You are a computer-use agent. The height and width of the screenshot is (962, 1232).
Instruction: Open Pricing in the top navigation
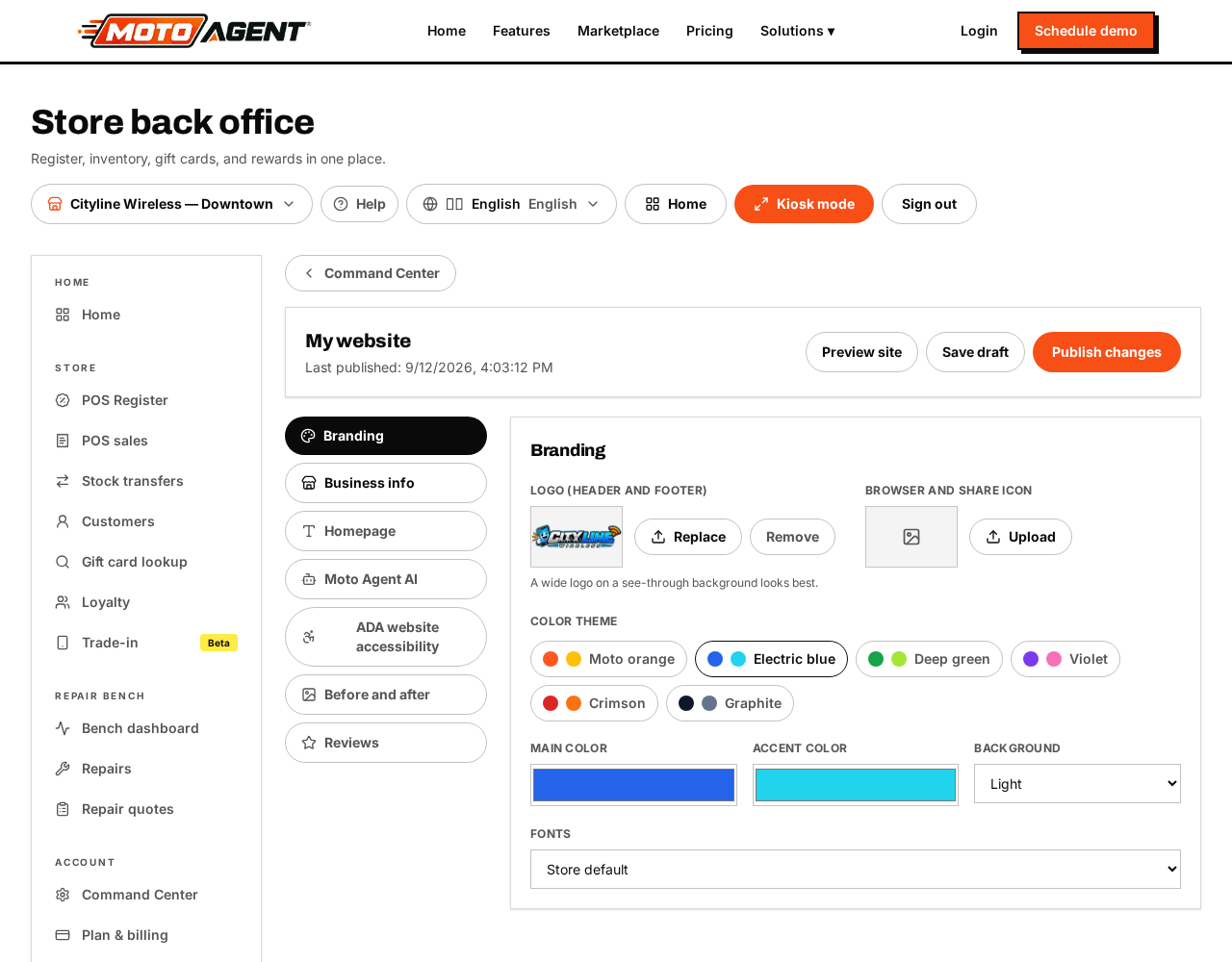(709, 31)
